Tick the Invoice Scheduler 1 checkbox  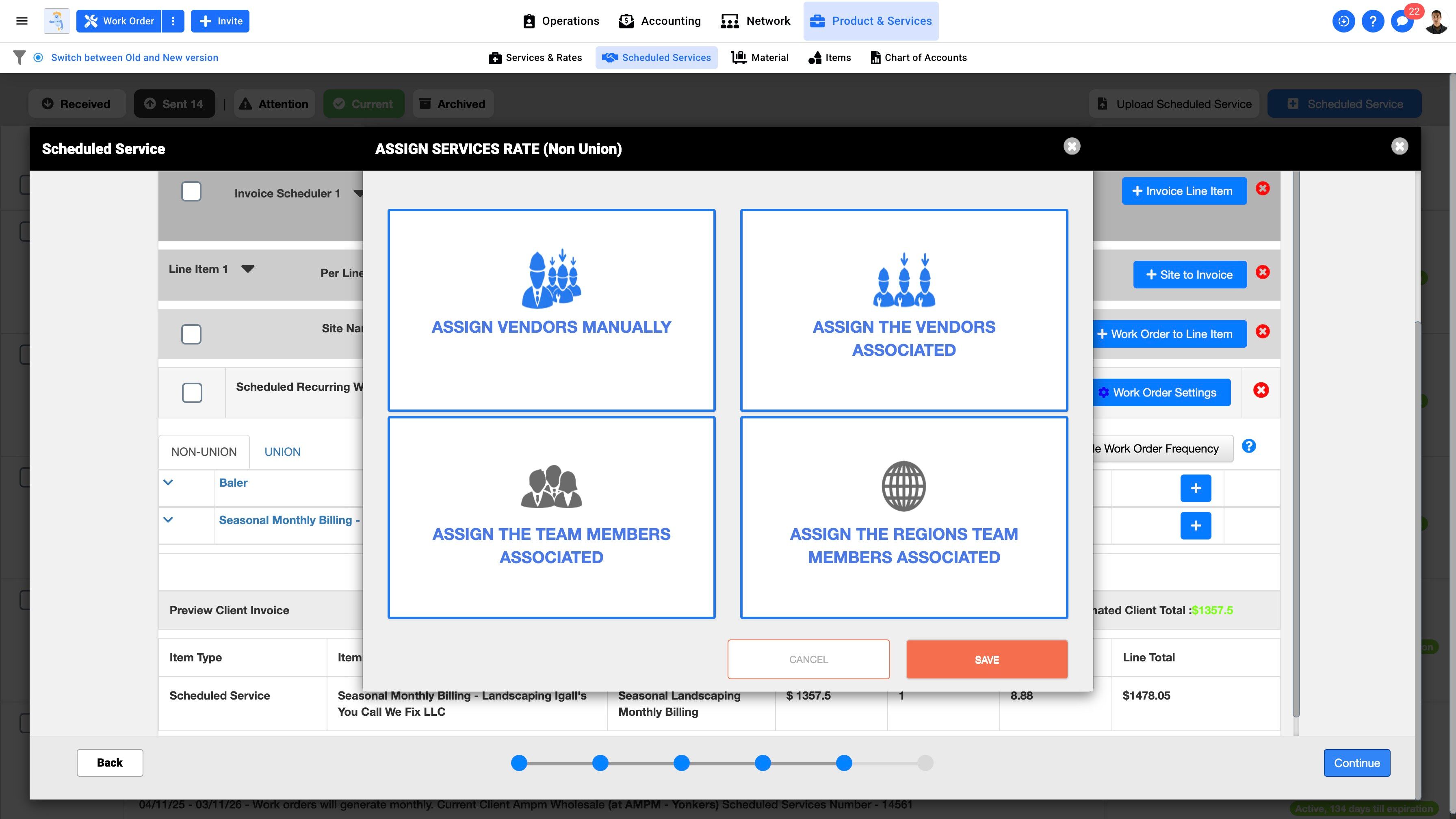191,192
